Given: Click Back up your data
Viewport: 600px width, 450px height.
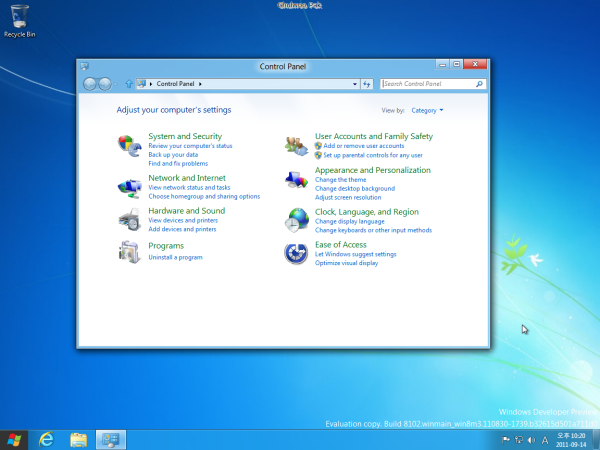Looking at the screenshot, I should click(173, 155).
